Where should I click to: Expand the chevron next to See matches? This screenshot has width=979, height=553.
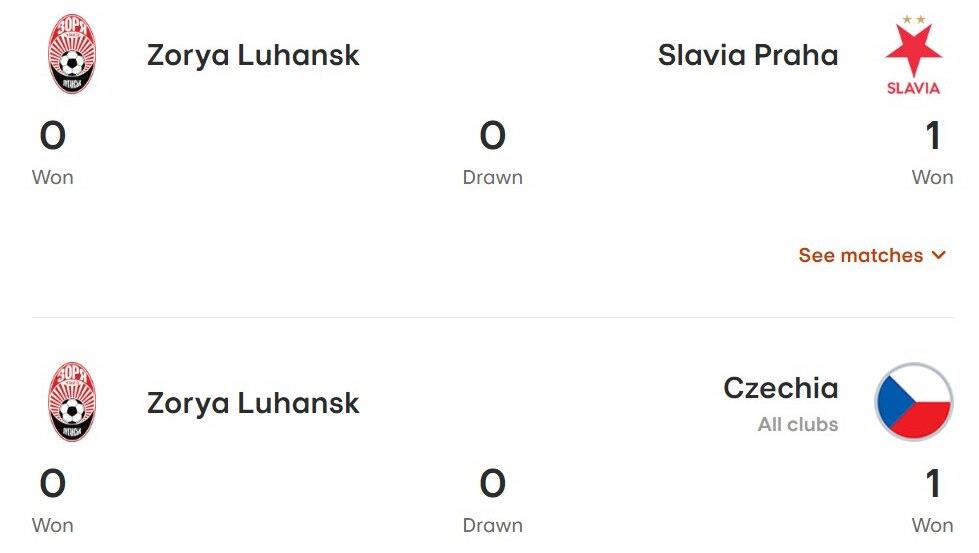click(x=938, y=255)
